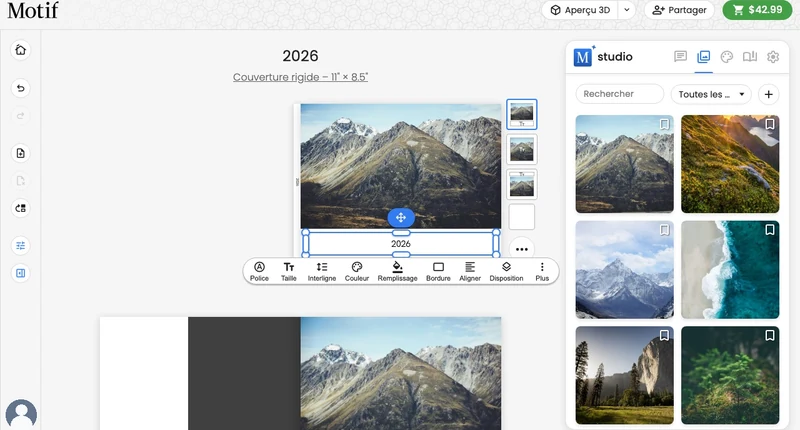
Task: Toggle bookmark on the ocean beach photo
Action: pos(769,230)
